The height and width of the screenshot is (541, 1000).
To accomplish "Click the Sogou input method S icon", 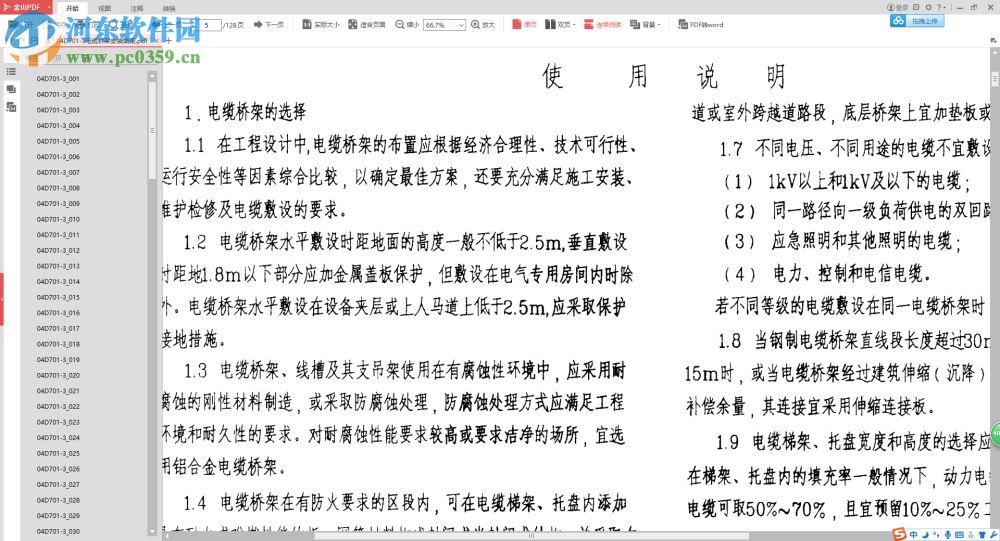I will (899, 534).
